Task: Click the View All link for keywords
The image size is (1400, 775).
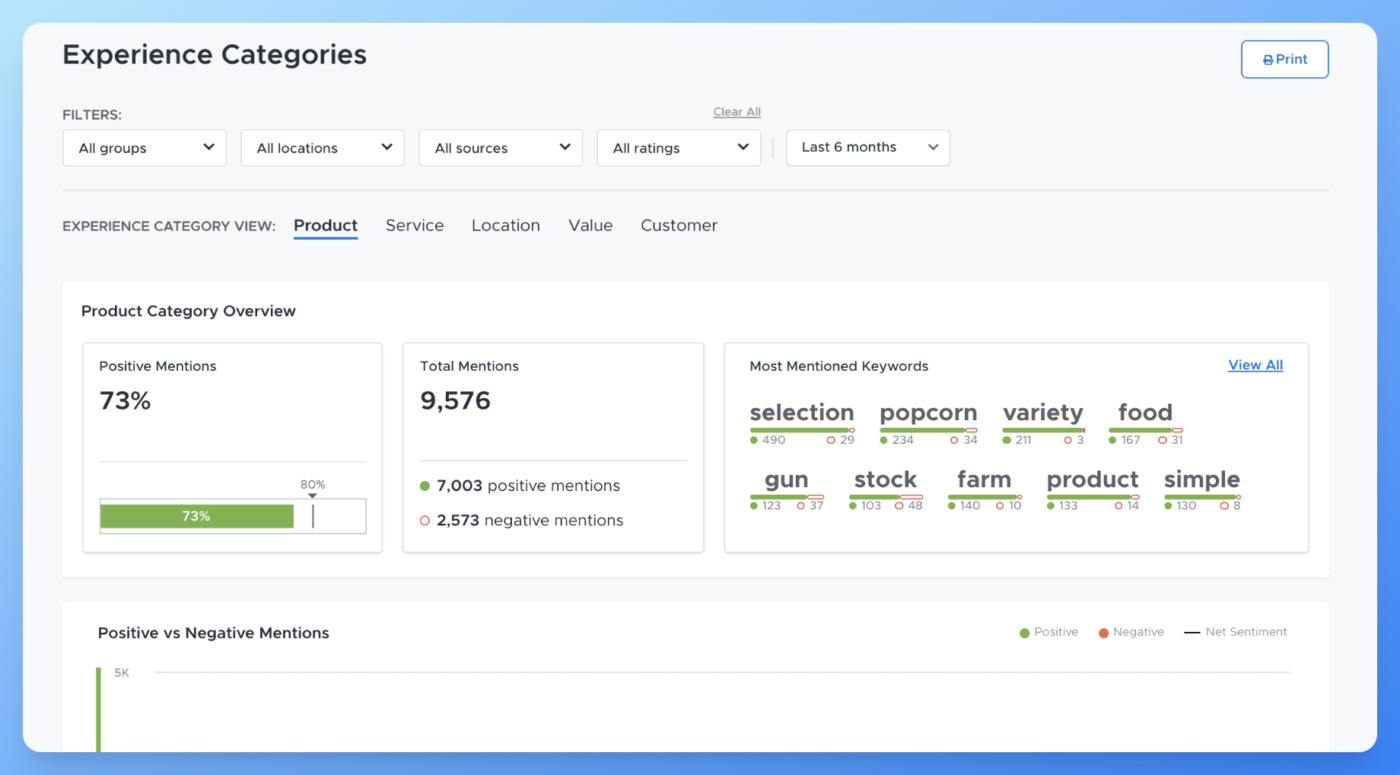Action: (x=1255, y=365)
